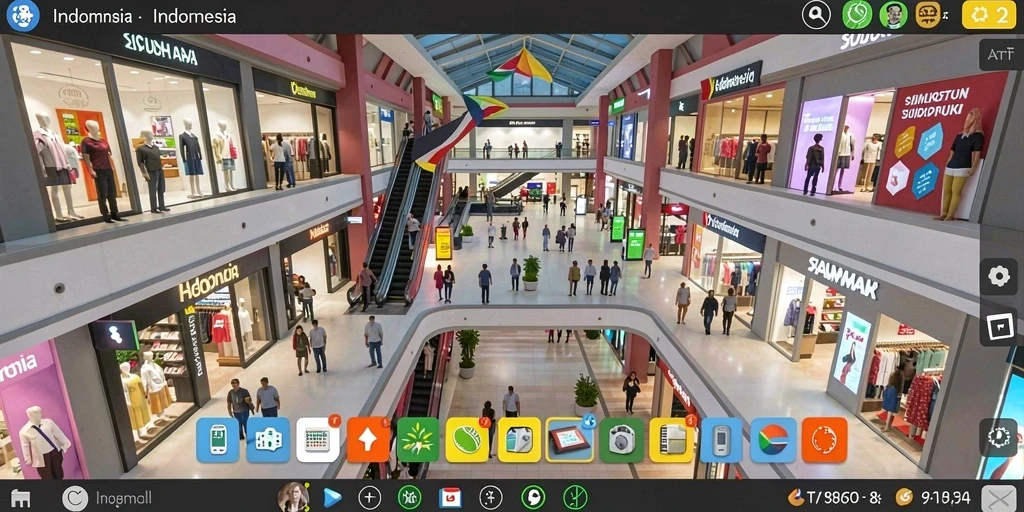Click the SAUMAK store sign
This screenshot has width=1024, height=512.
pyautogui.click(x=843, y=277)
